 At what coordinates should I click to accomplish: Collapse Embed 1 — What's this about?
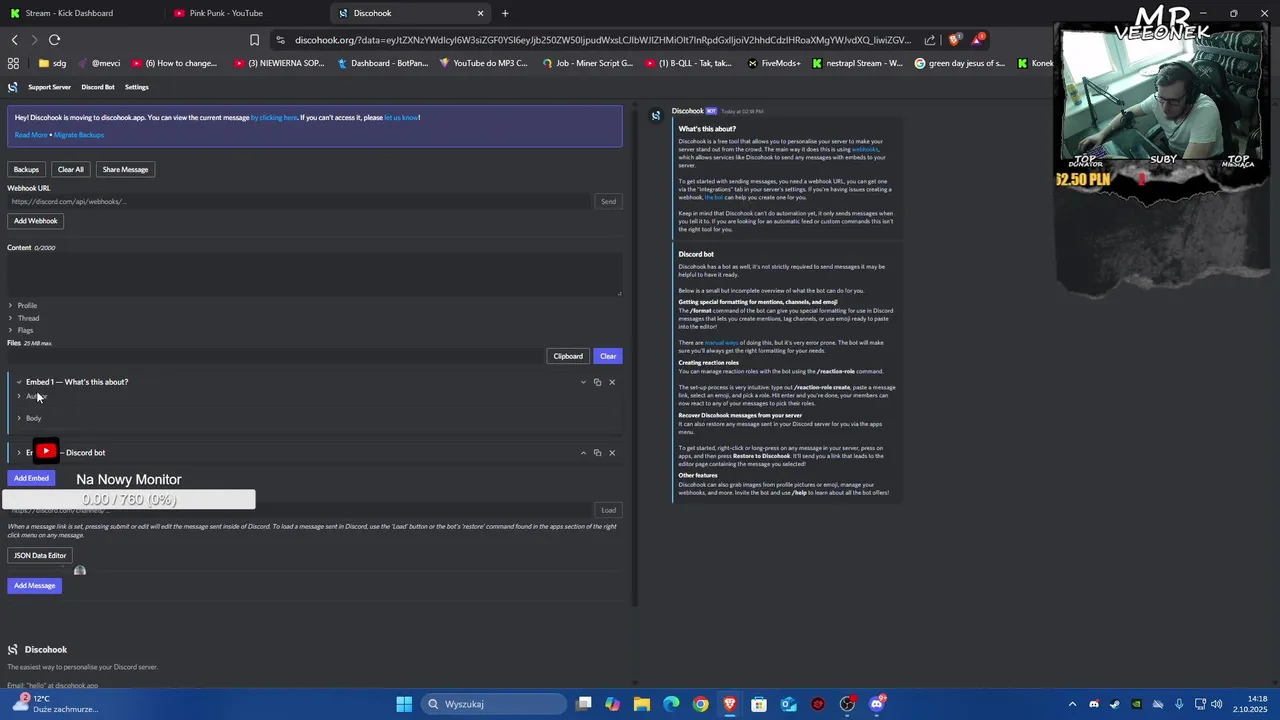[73, 382]
